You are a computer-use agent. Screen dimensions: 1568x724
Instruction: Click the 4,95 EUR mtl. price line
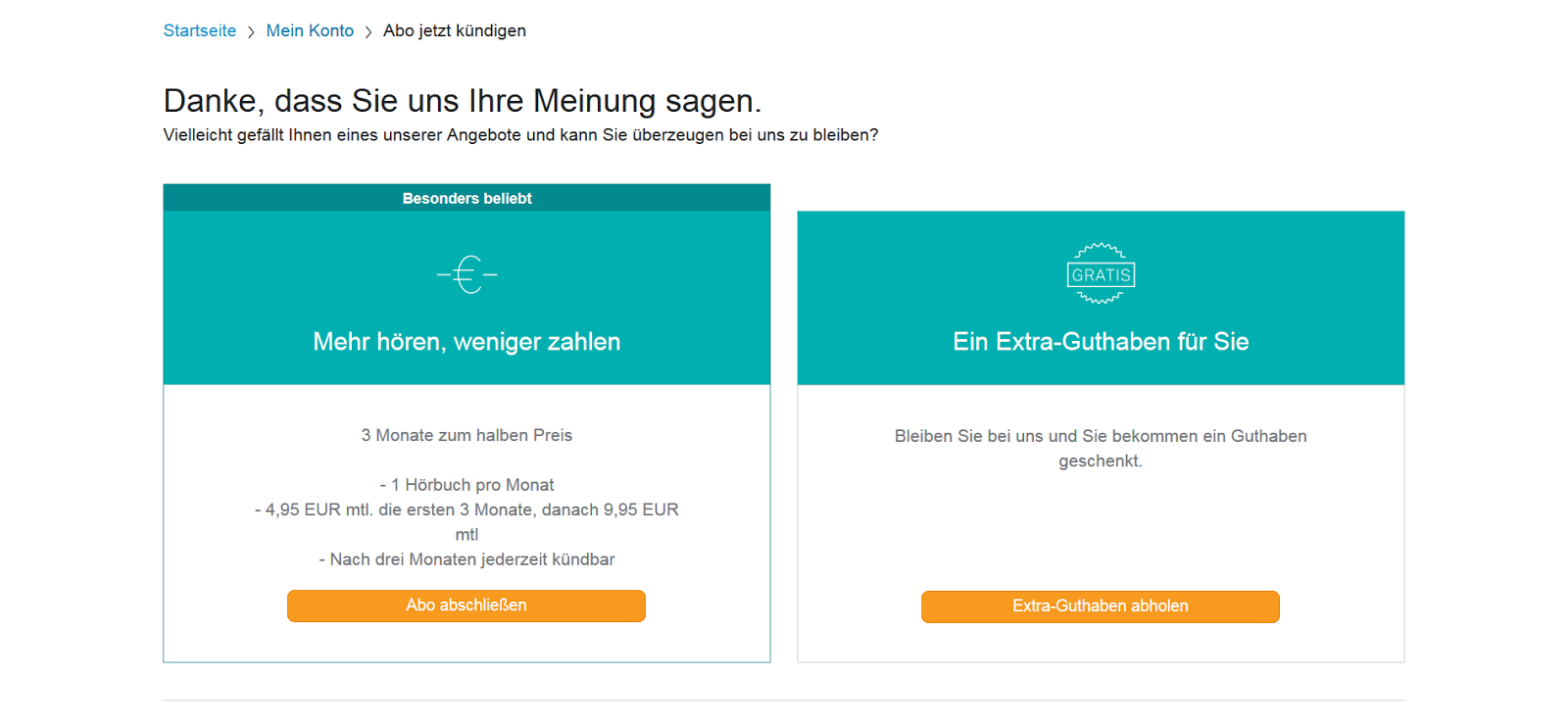pyautogui.click(x=466, y=522)
